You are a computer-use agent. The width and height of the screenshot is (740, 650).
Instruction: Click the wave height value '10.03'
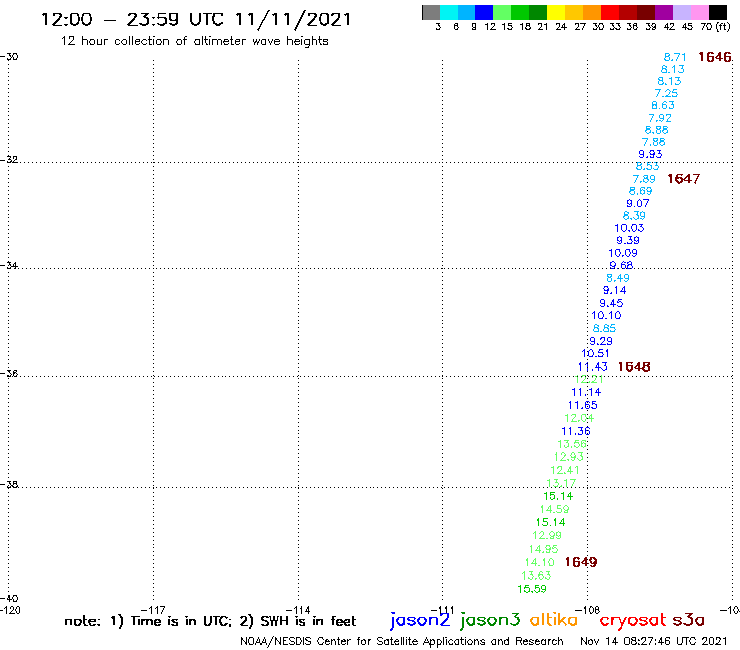pos(629,228)
